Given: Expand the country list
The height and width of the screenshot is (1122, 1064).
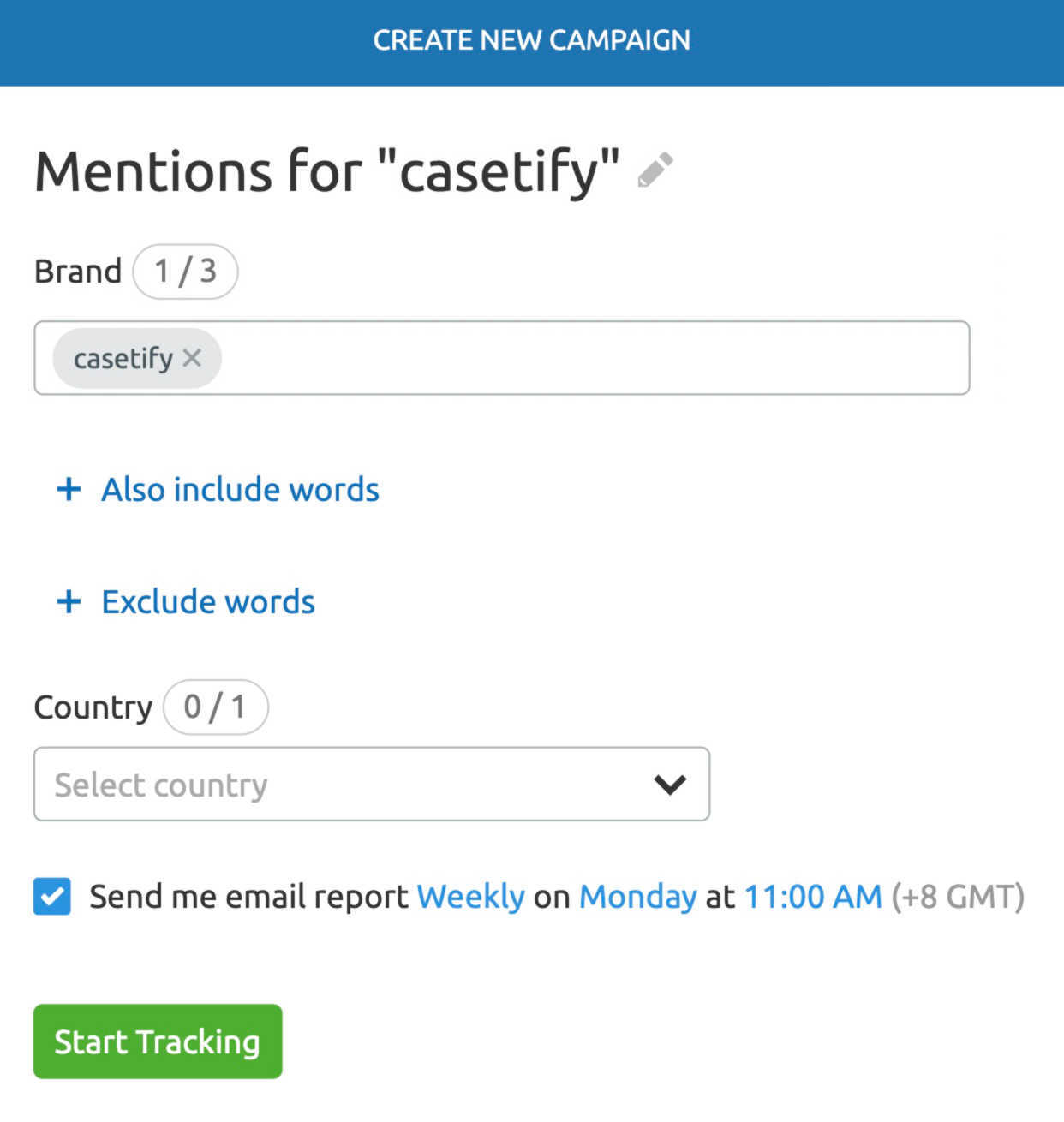Looking at the screenshot, I should click(x=373, y=784).
